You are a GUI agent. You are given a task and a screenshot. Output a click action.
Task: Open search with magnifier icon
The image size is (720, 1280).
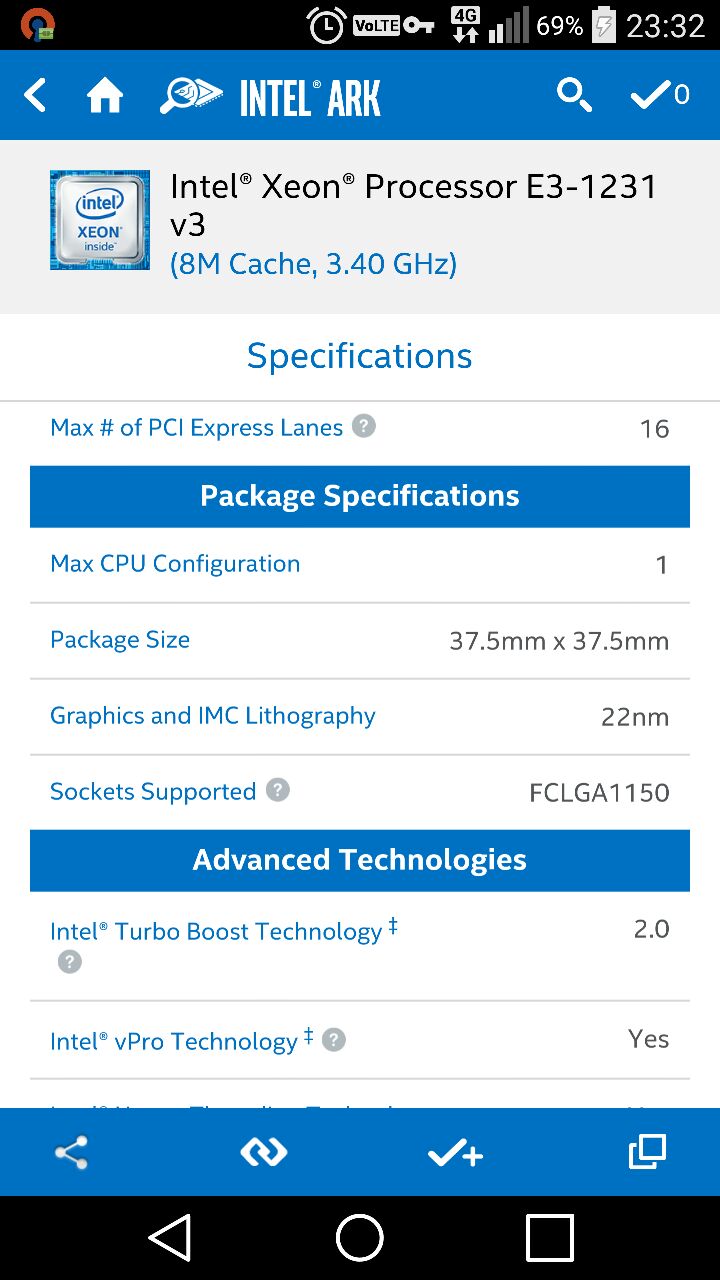(574, 95)
